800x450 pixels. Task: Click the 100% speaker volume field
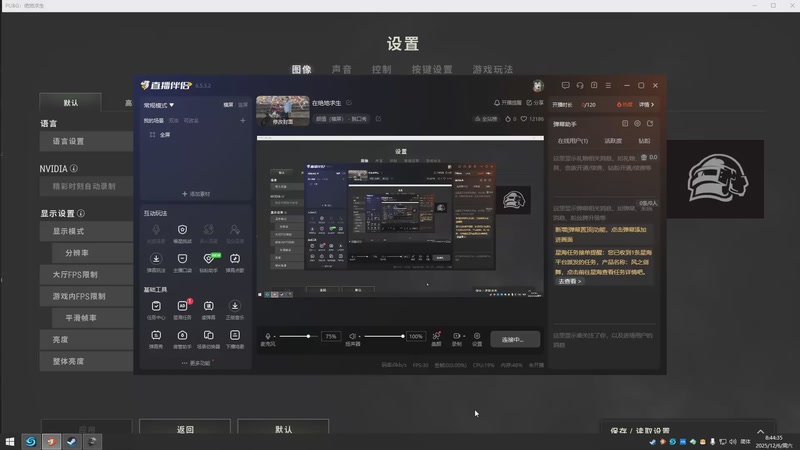coord(416,337)
